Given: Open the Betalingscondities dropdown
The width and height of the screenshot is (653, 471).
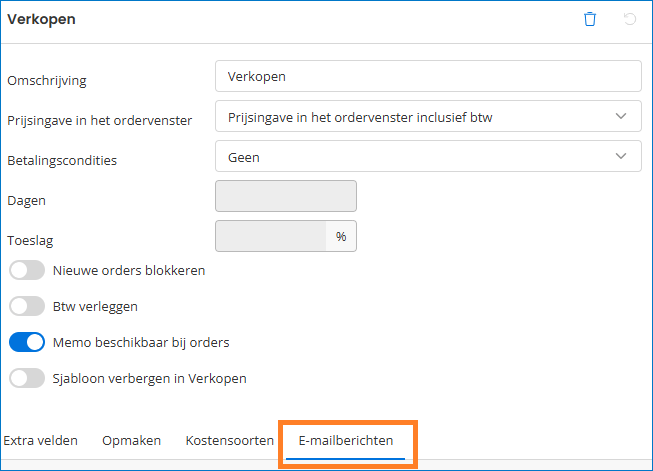Looking at the screenshot, I should point(621,156).
